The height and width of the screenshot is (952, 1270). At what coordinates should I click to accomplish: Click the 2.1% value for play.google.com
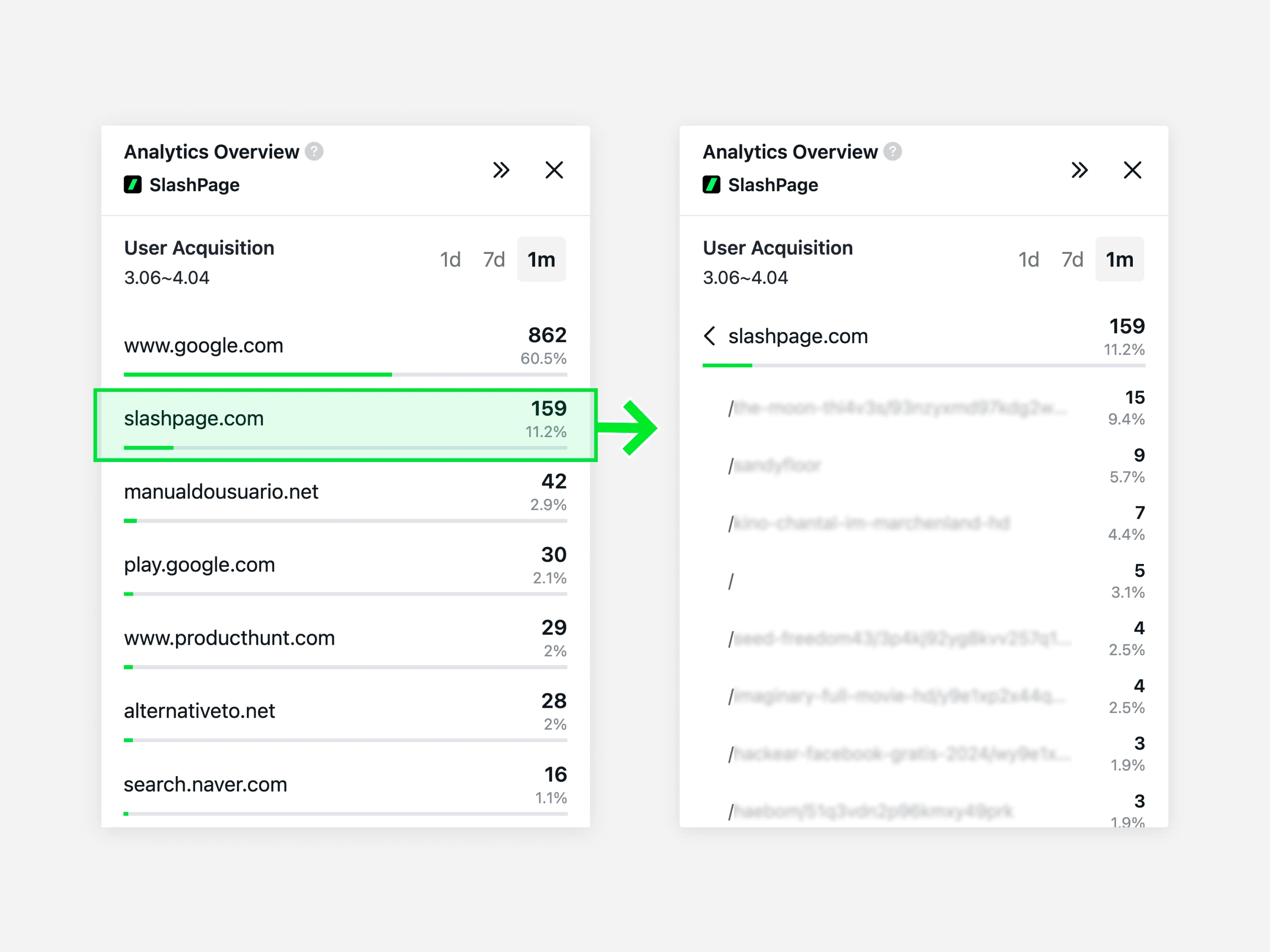click(x=549, y=578)
